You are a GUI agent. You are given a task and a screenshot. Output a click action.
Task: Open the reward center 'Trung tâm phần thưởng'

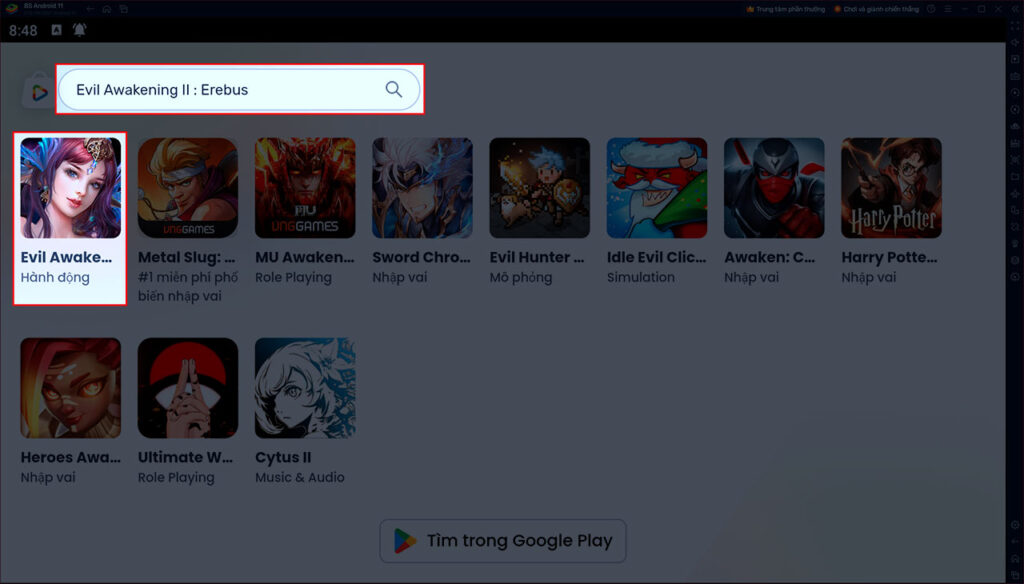click(x=792, y=8)
